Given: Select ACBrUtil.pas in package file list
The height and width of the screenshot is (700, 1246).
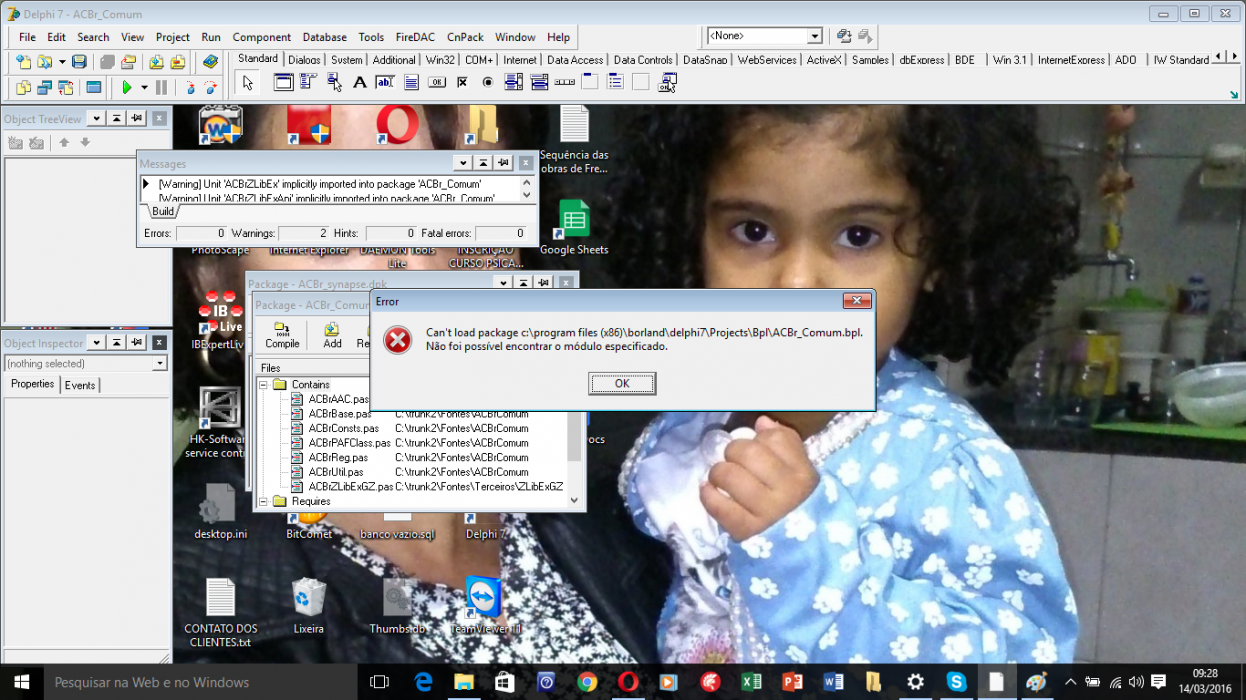Looking at the screenshot, I should click(336, 472).
